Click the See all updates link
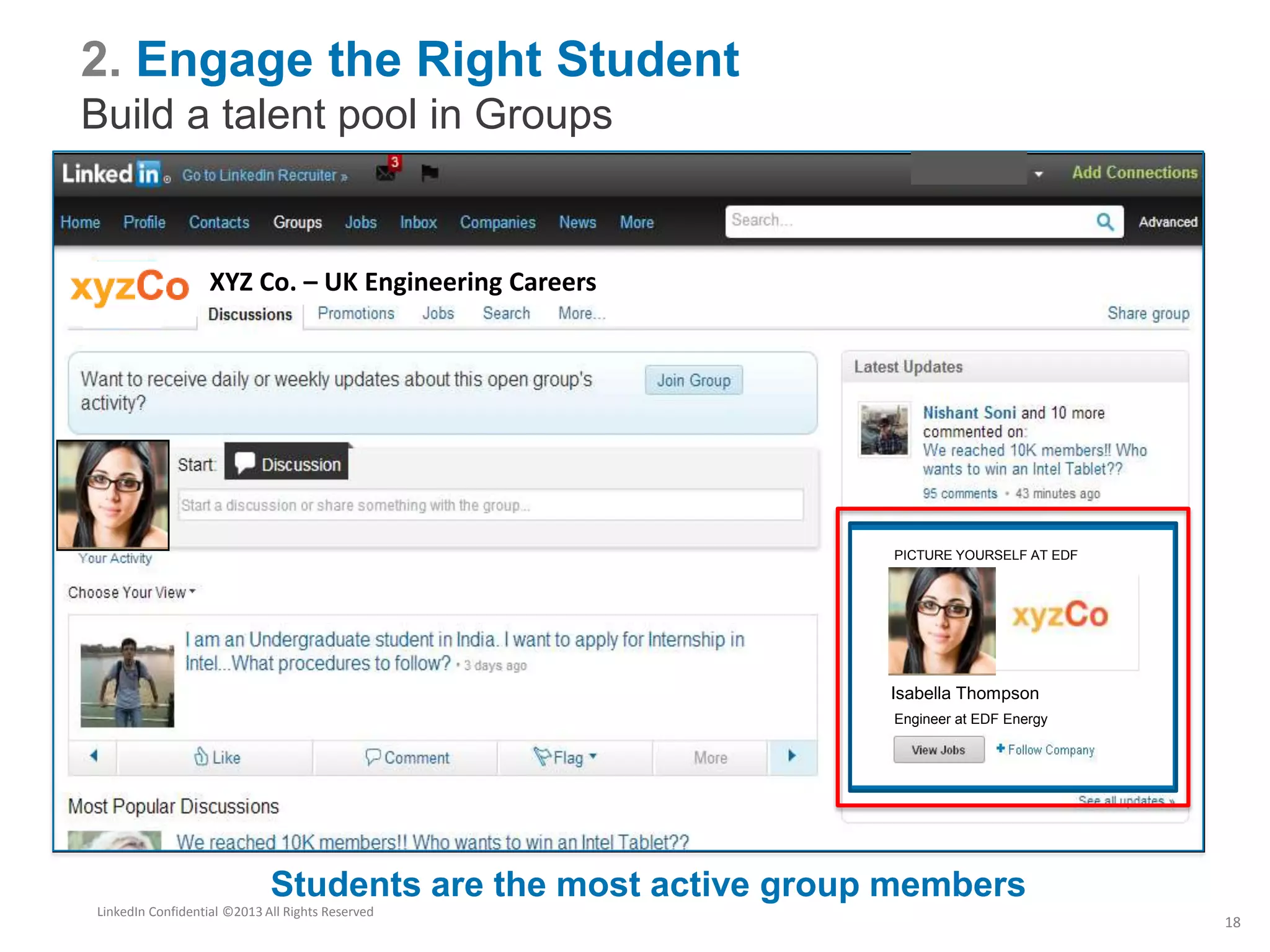1270x952 pixels. (x=1126, y=800)
